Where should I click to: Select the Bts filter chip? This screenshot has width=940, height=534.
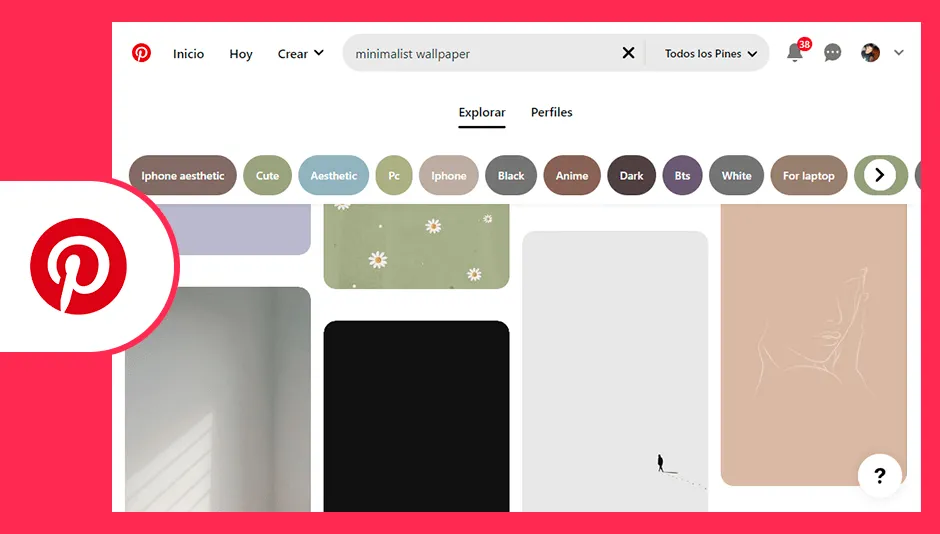682,176
